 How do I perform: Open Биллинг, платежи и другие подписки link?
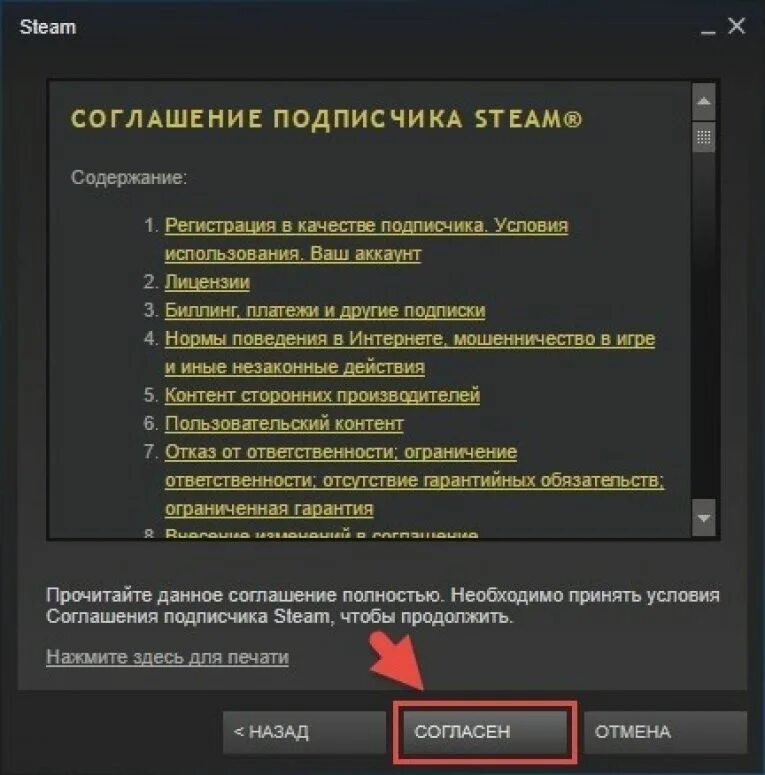pos(325,310)
